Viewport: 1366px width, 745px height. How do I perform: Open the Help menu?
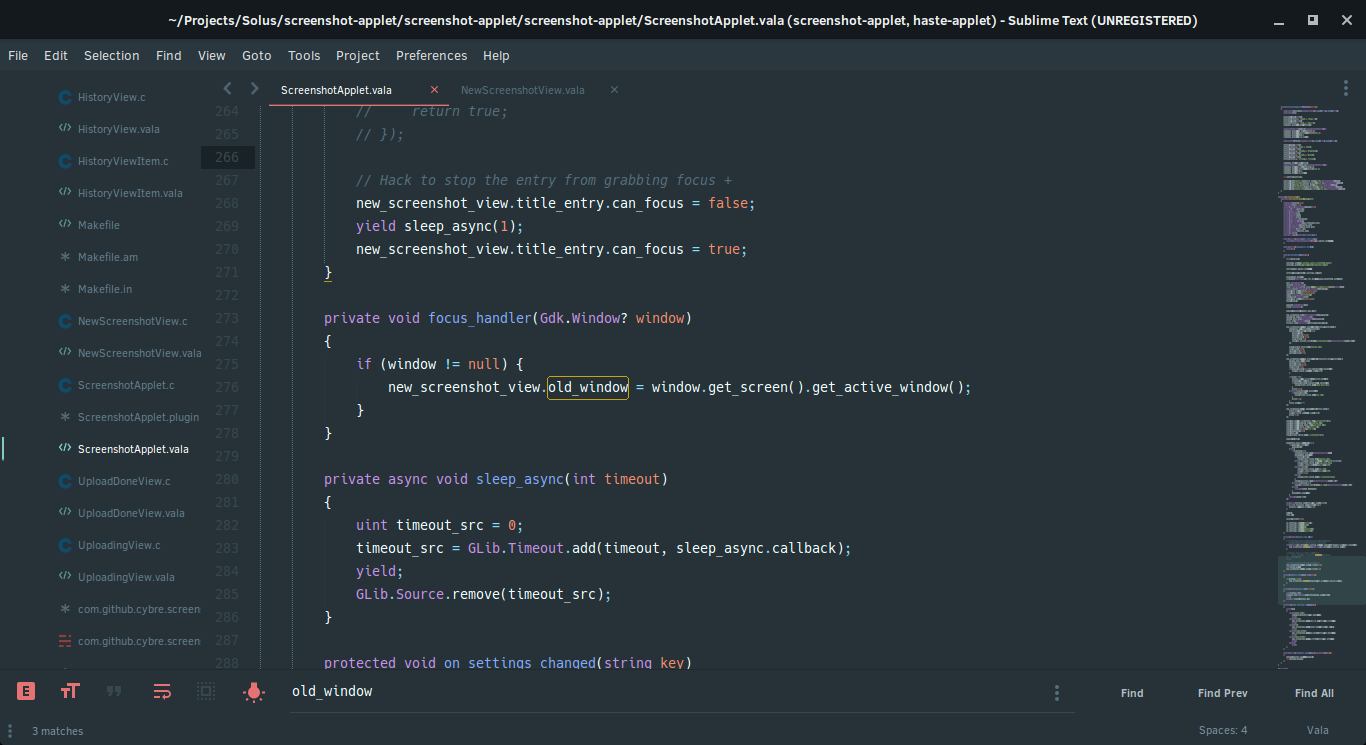pyautogui.click(x=496, y=56)
